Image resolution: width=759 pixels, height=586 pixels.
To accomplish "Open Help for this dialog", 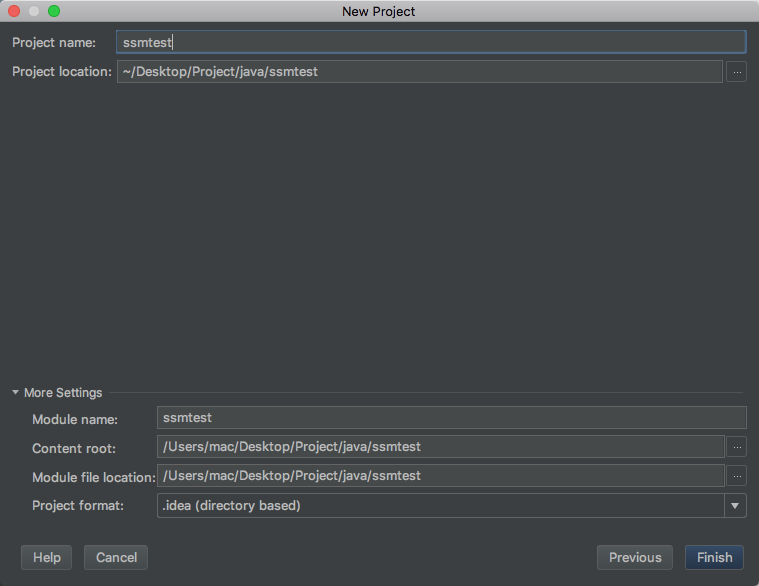I will point(46,557).
